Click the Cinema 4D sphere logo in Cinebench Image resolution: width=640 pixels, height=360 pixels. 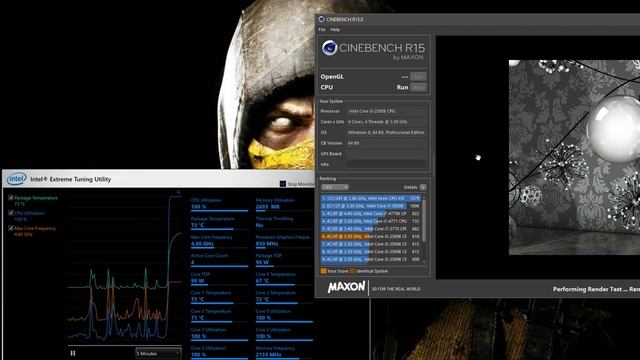[329, 48]
